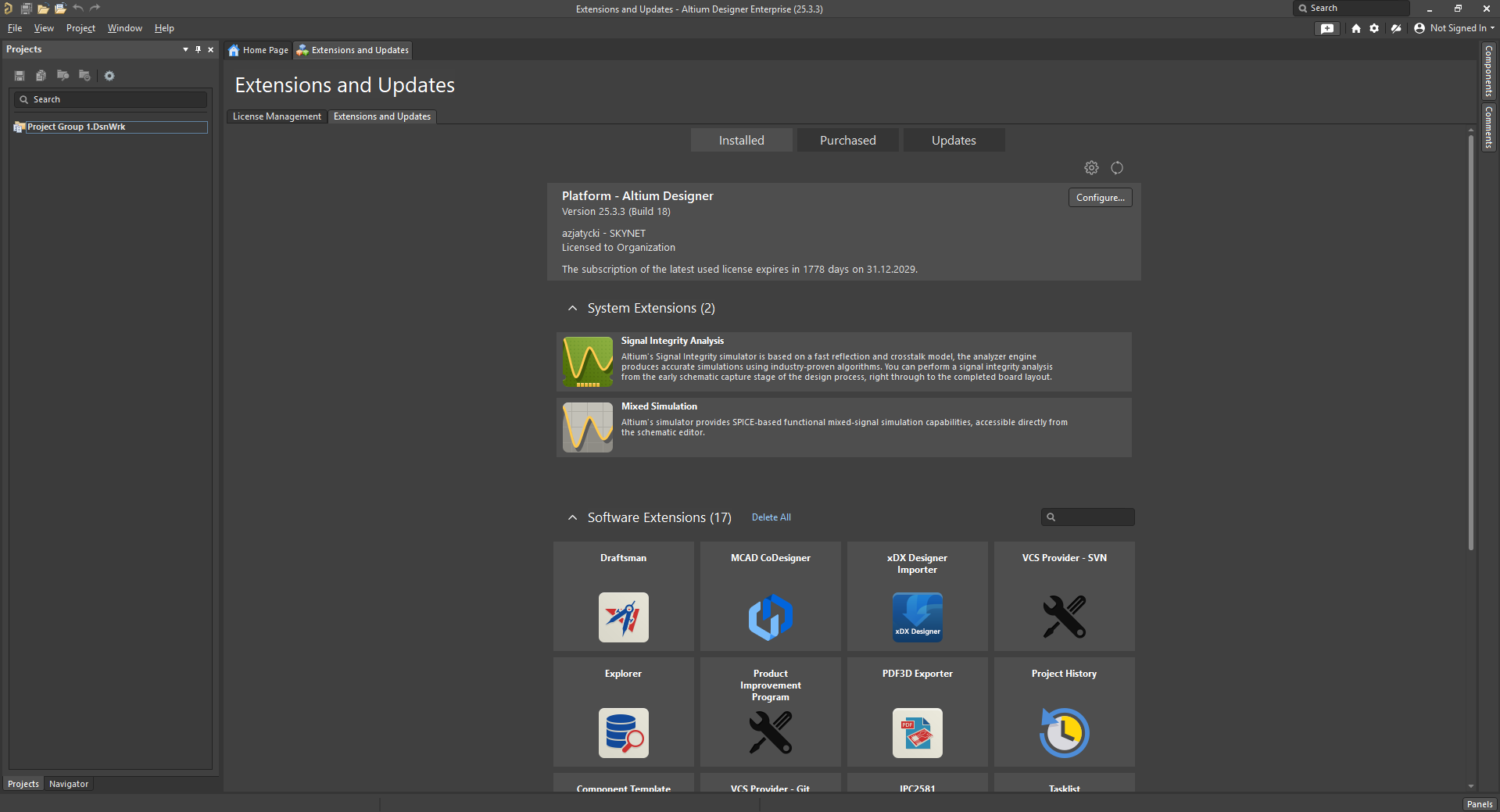Open the Panels button in status bar
The image size is (1500, 812).
click(1480, 804)
